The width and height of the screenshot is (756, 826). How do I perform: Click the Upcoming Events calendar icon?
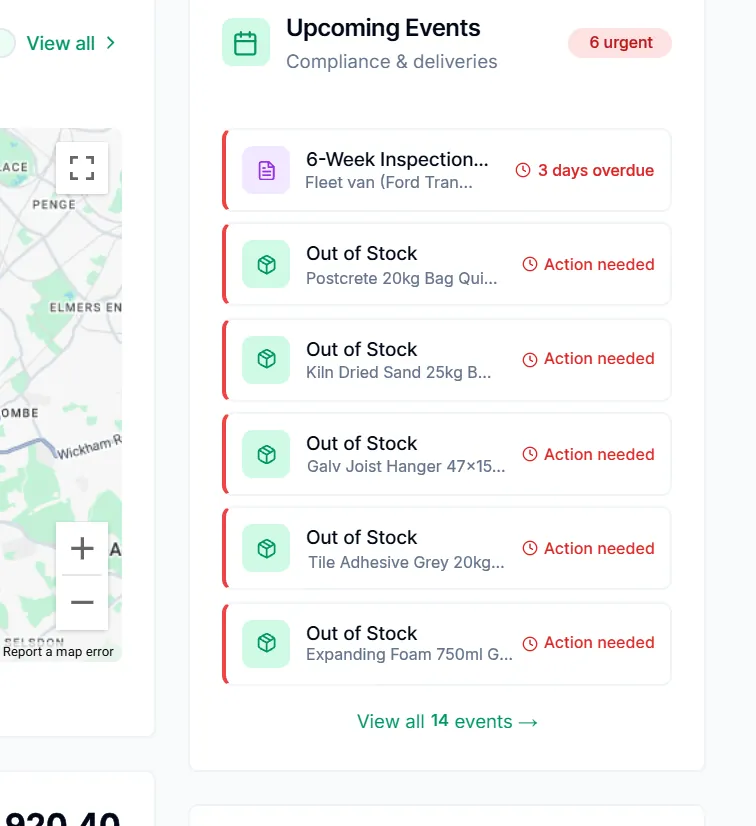click(246, 43)
